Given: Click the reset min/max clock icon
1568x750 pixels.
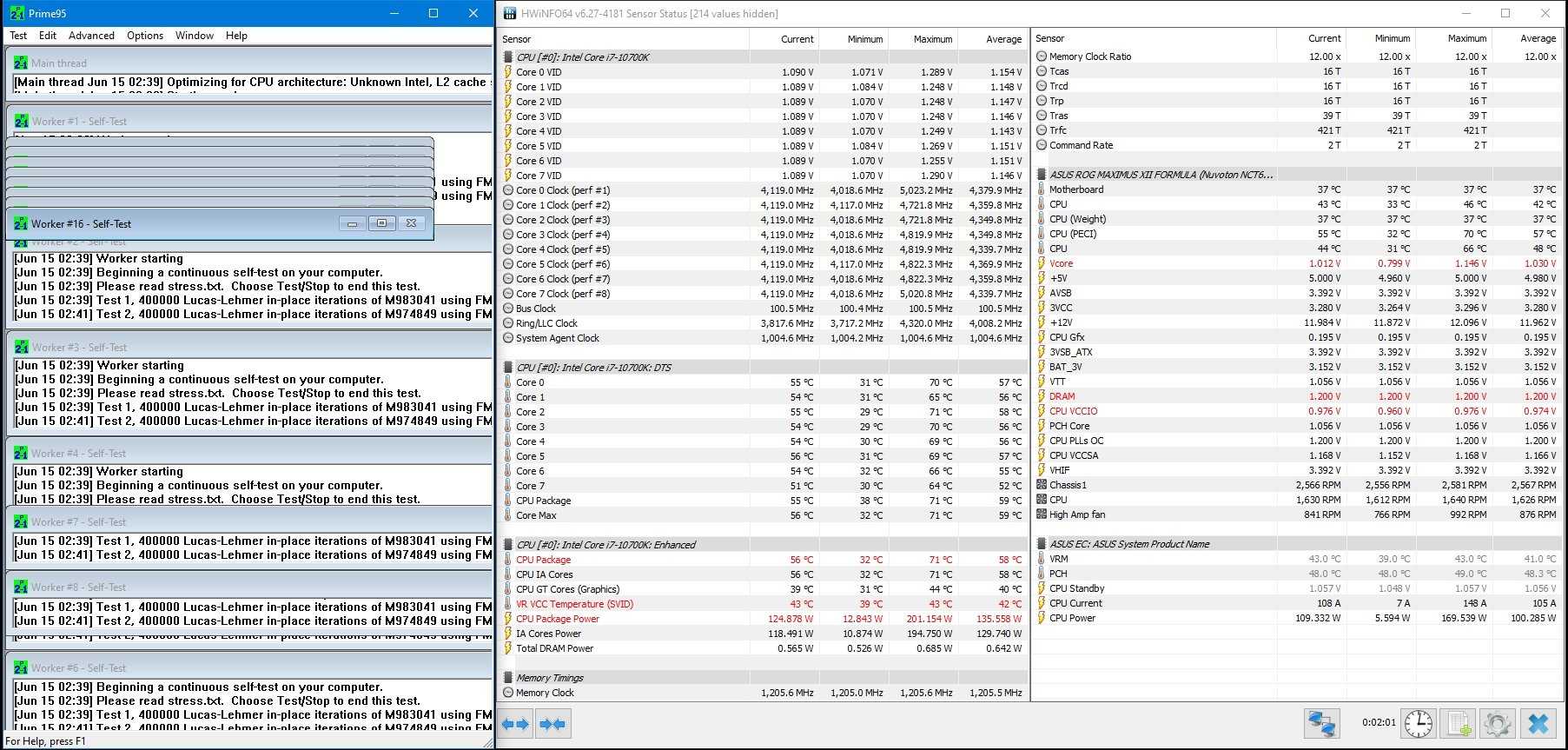Looking at the screenshot, I should pos(1419,723).
